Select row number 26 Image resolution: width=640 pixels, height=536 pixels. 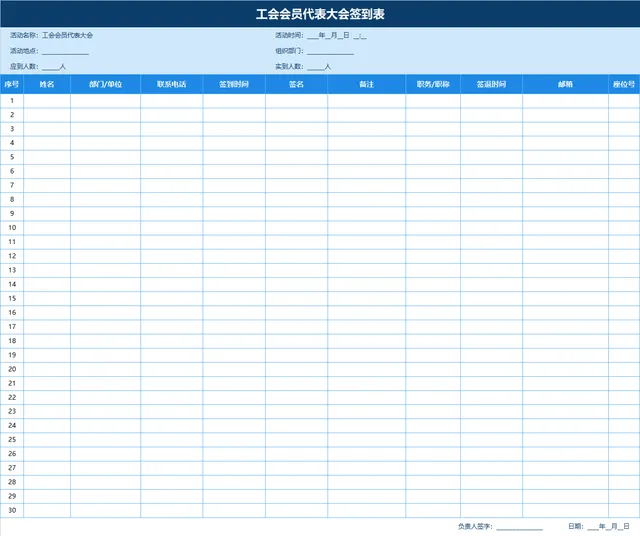[12, 454]
